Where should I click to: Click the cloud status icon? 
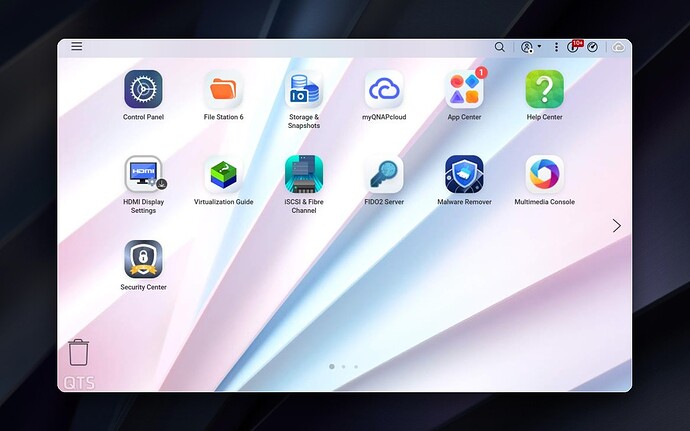coord(618,47)
